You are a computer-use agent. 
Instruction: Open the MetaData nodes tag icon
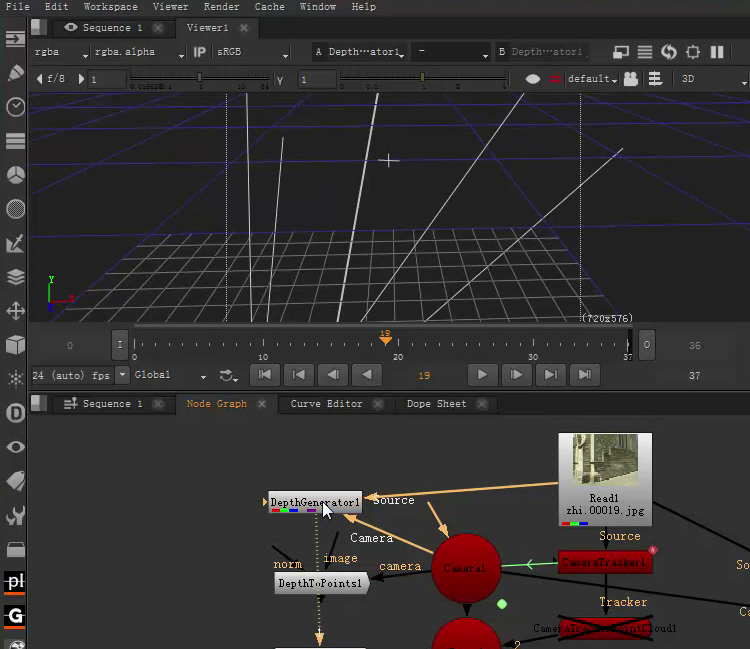tap(15, 481)
